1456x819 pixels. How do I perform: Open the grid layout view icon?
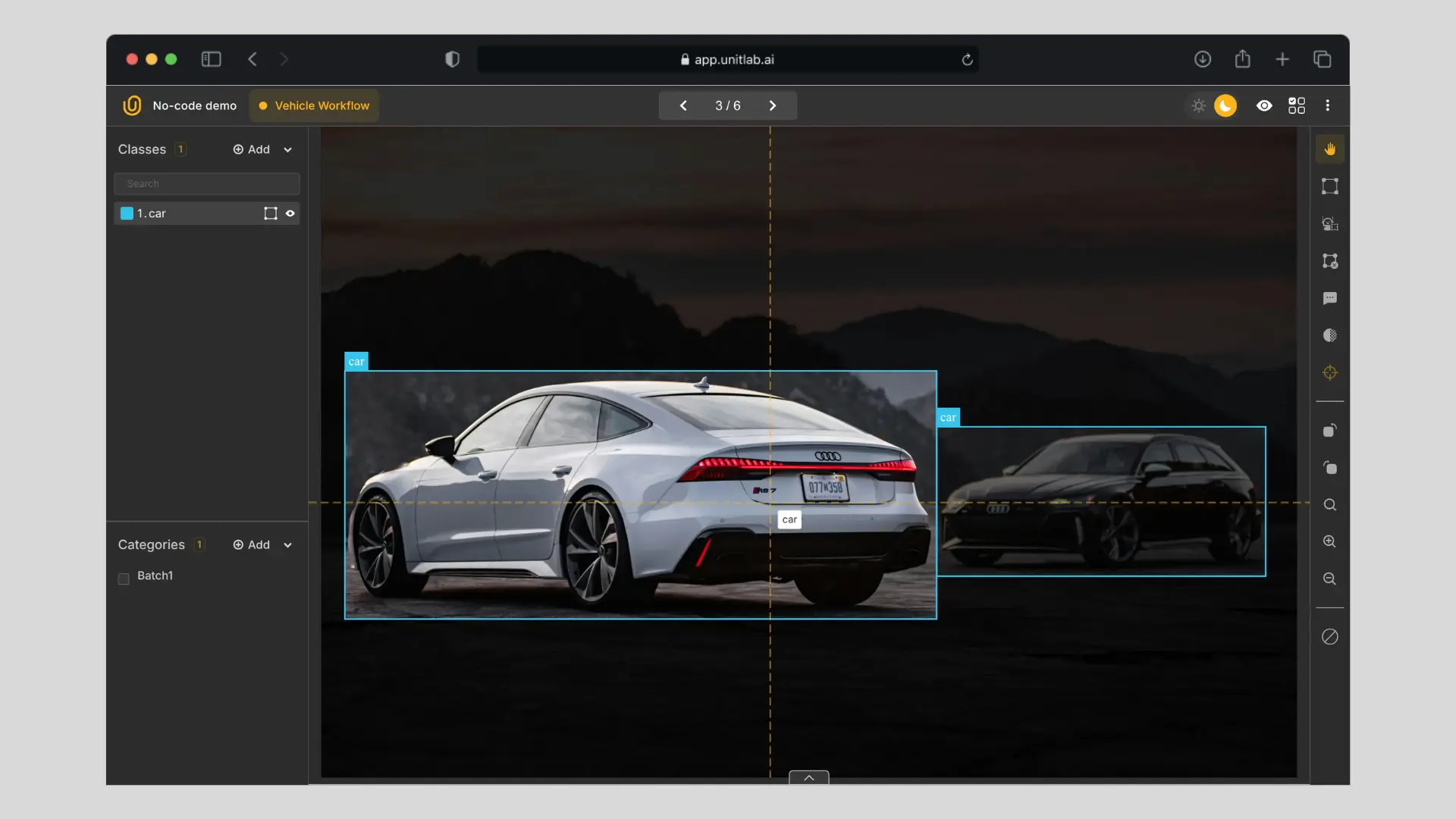(x=1297, y=105)
